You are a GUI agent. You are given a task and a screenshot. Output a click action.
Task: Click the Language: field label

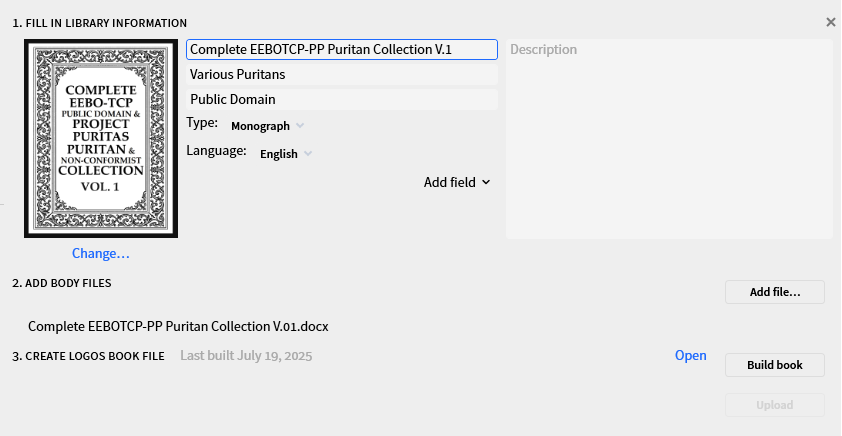[216, 151]
